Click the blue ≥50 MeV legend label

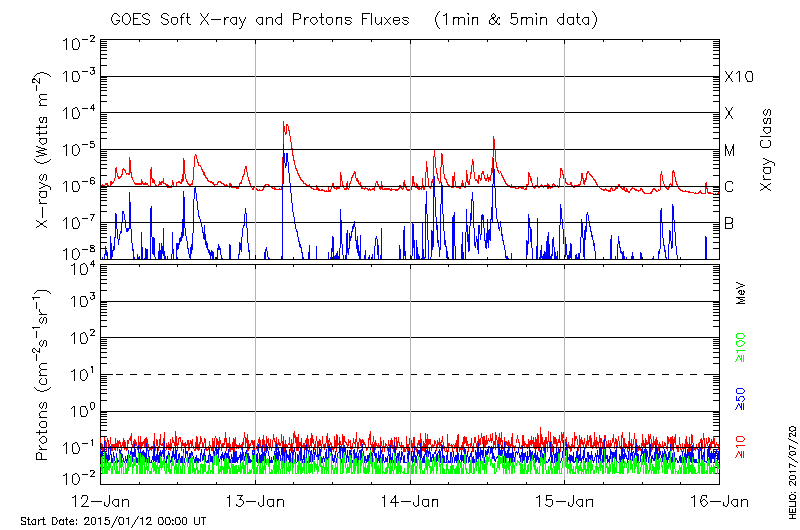tap(740, 395)
